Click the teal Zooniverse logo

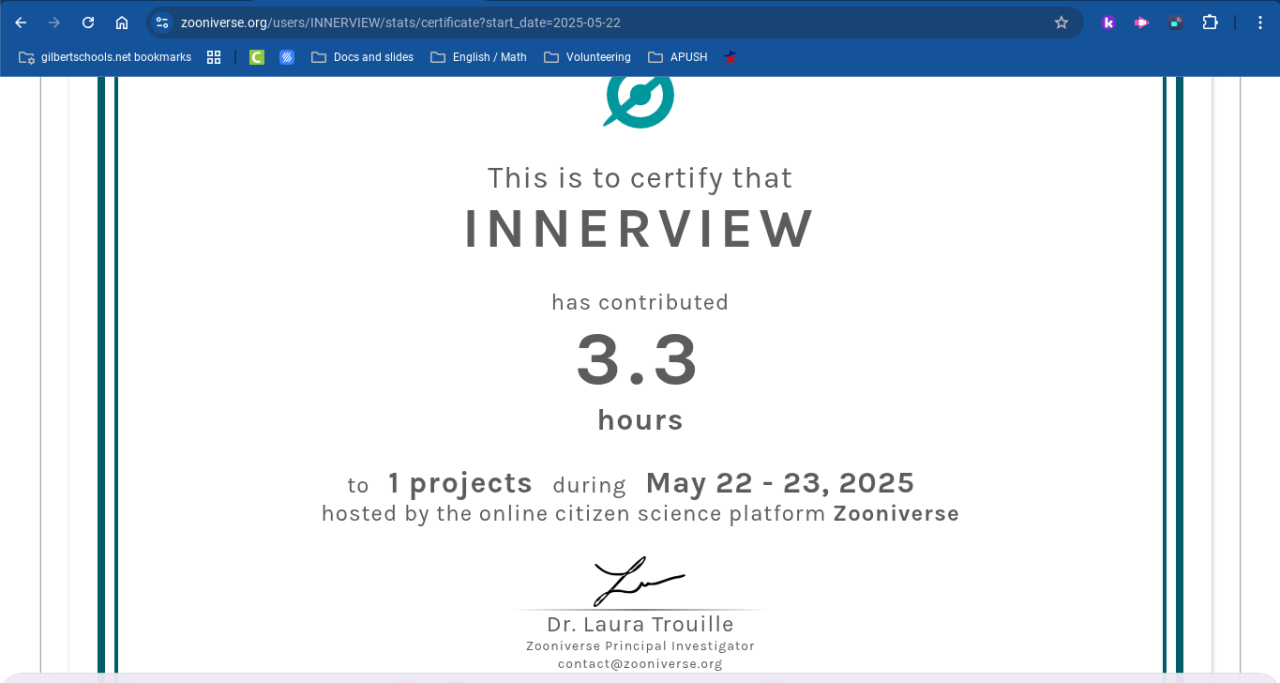click(639, 102)
